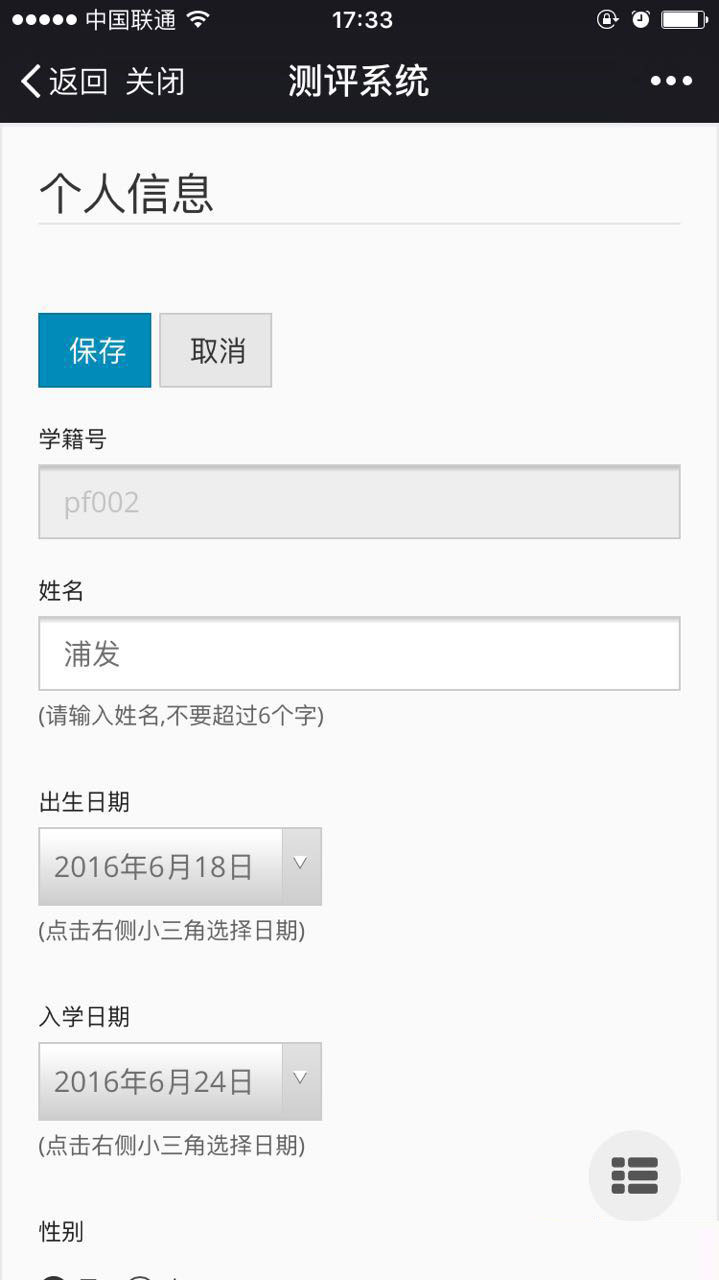This screenshot has width=719, height=1280.
Task: Tap the back arrow next to 返回
Action: (31, 81)
